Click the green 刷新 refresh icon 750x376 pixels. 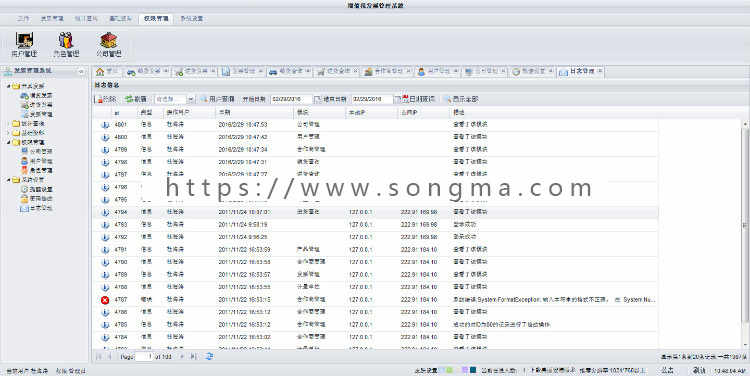[x=129, y=99]
